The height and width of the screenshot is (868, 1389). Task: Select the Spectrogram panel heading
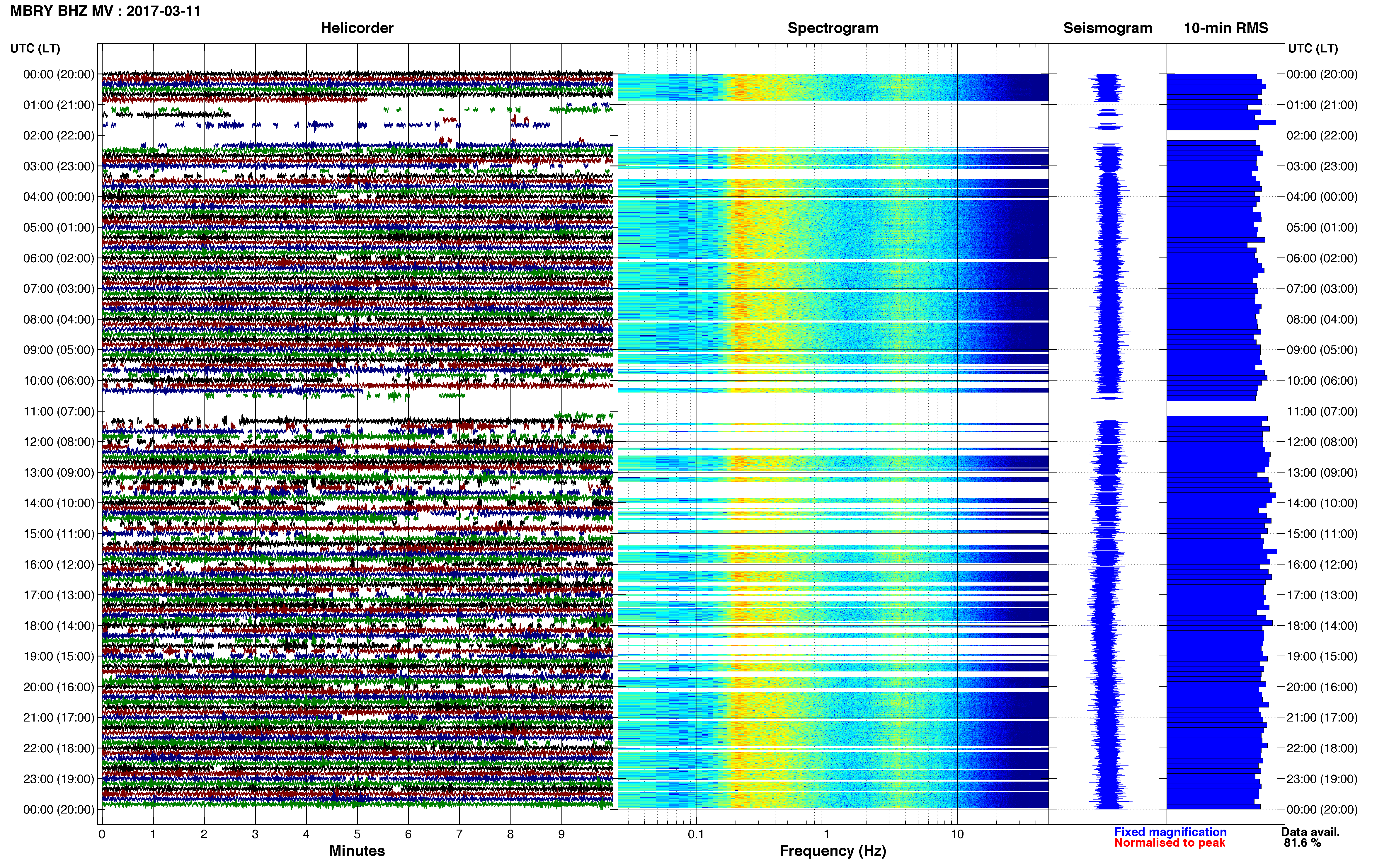pos(833,28)
